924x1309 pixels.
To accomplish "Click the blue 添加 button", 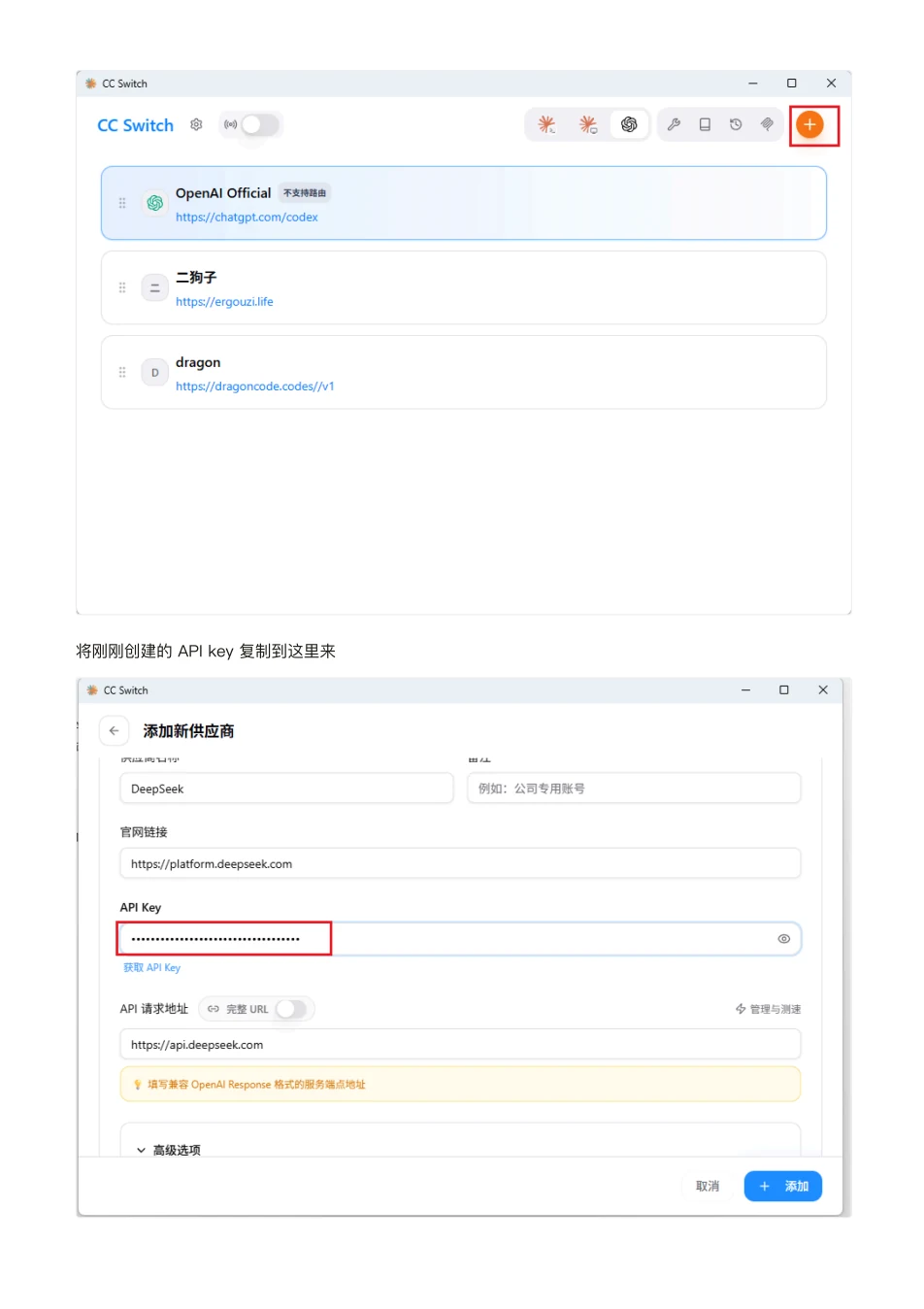I will coord(783,1186).
